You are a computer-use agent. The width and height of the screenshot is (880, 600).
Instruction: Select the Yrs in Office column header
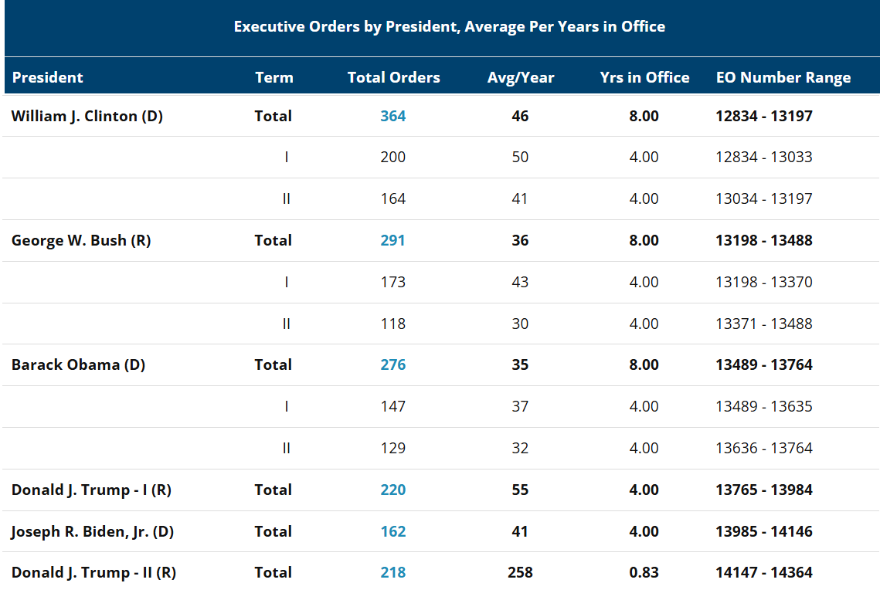click(644, 77)
